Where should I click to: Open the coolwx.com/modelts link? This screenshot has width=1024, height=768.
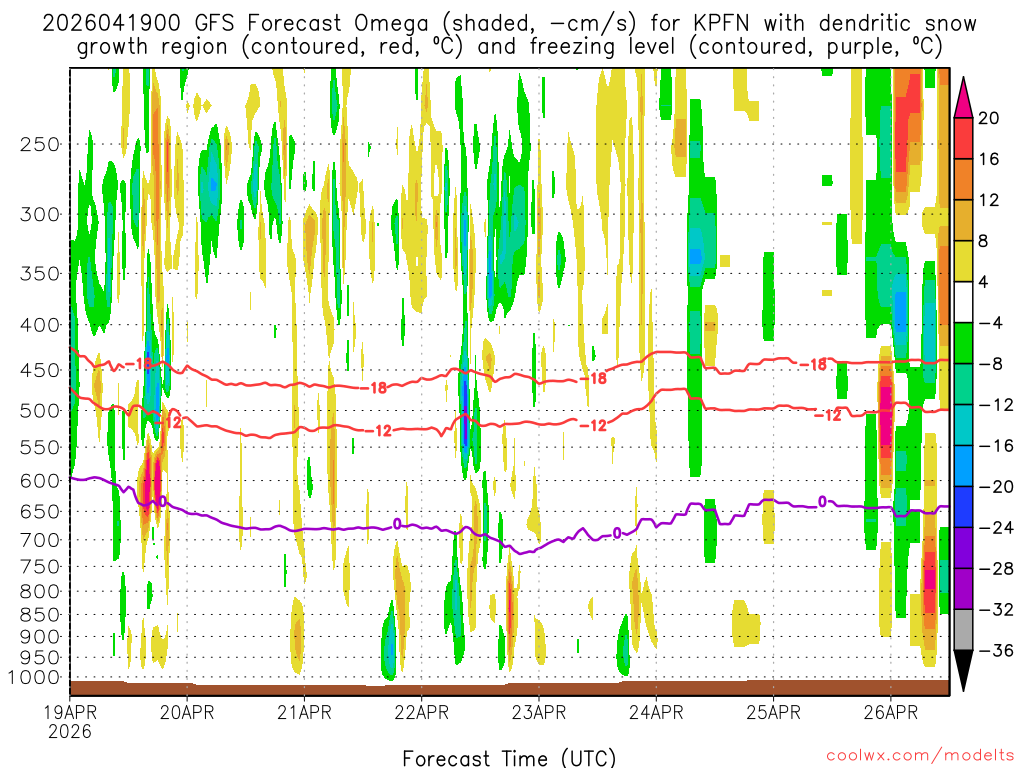(916, 755)
